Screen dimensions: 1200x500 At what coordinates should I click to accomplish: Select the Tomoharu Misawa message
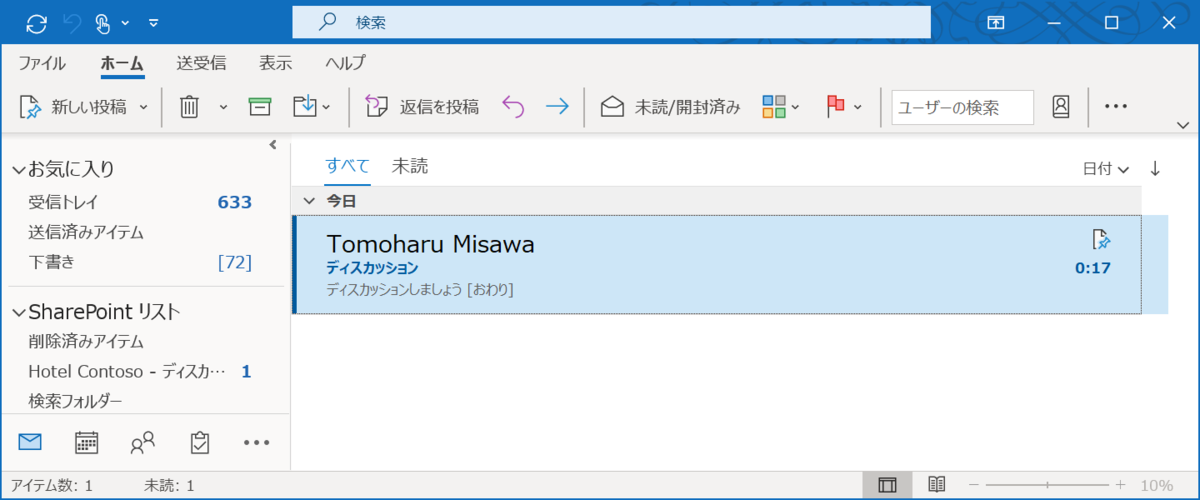[716, 264]
